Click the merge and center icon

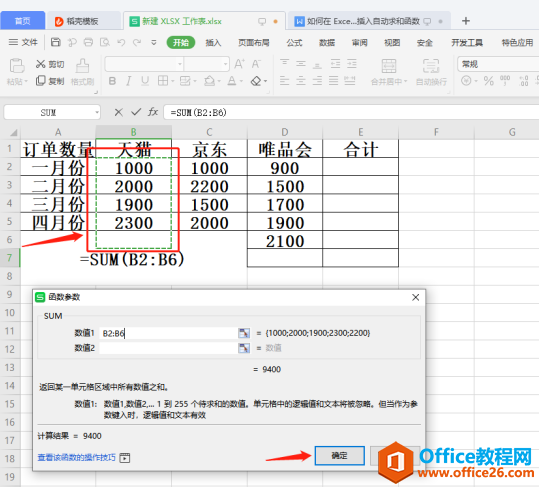click(x=389, y=66)
